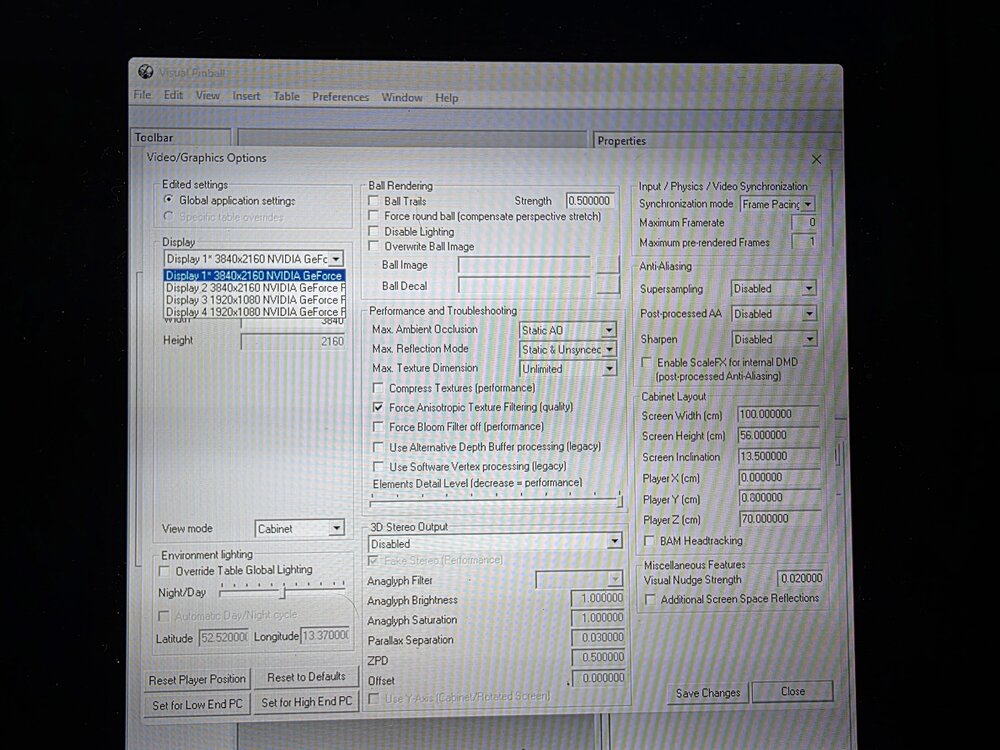Open the Insert menu
The height and width of the screenshot is (750, 1000).
pyautogui.click(x=246, y=96)
